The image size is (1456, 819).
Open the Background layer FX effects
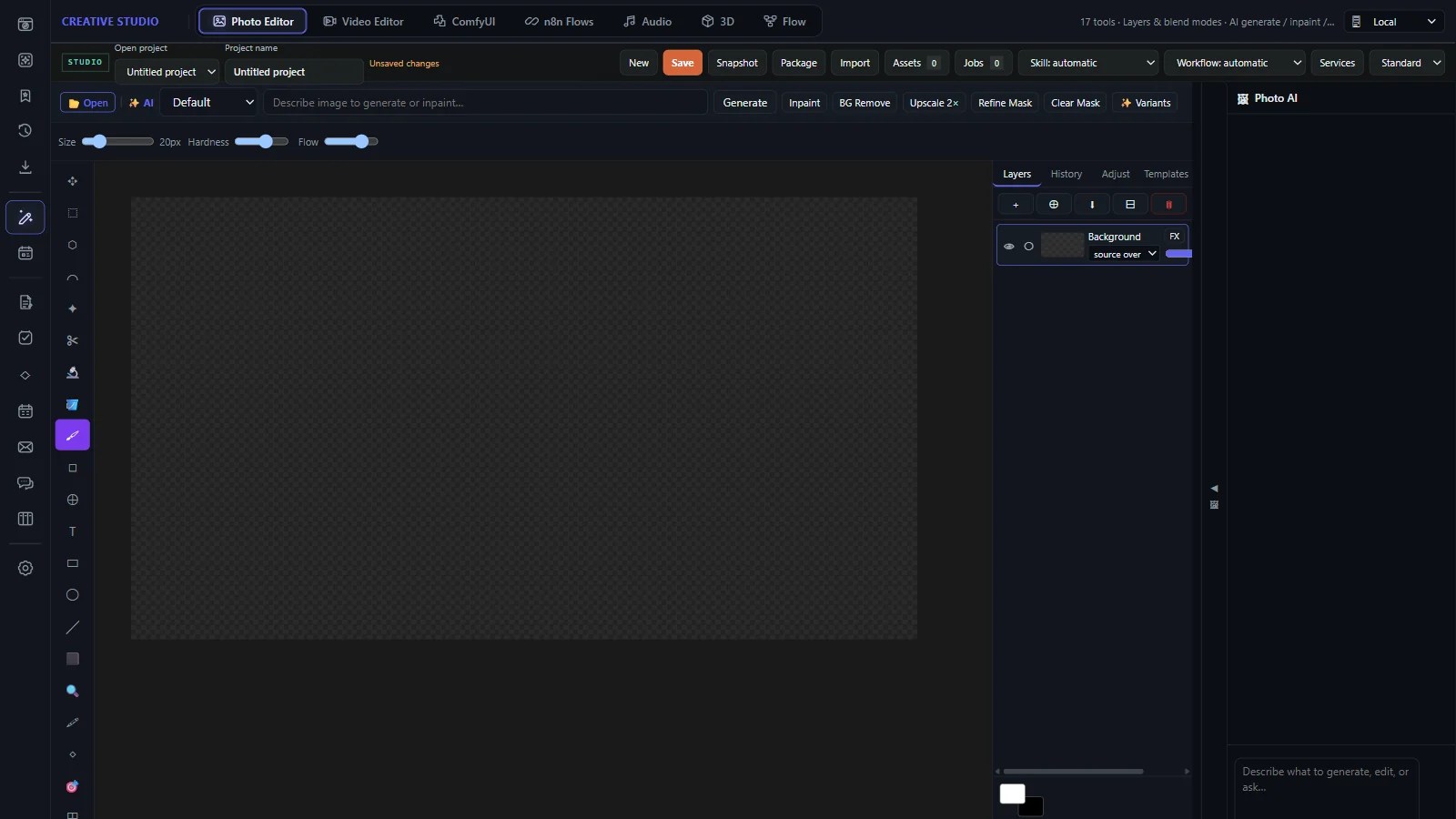(x=1175, y=237)
